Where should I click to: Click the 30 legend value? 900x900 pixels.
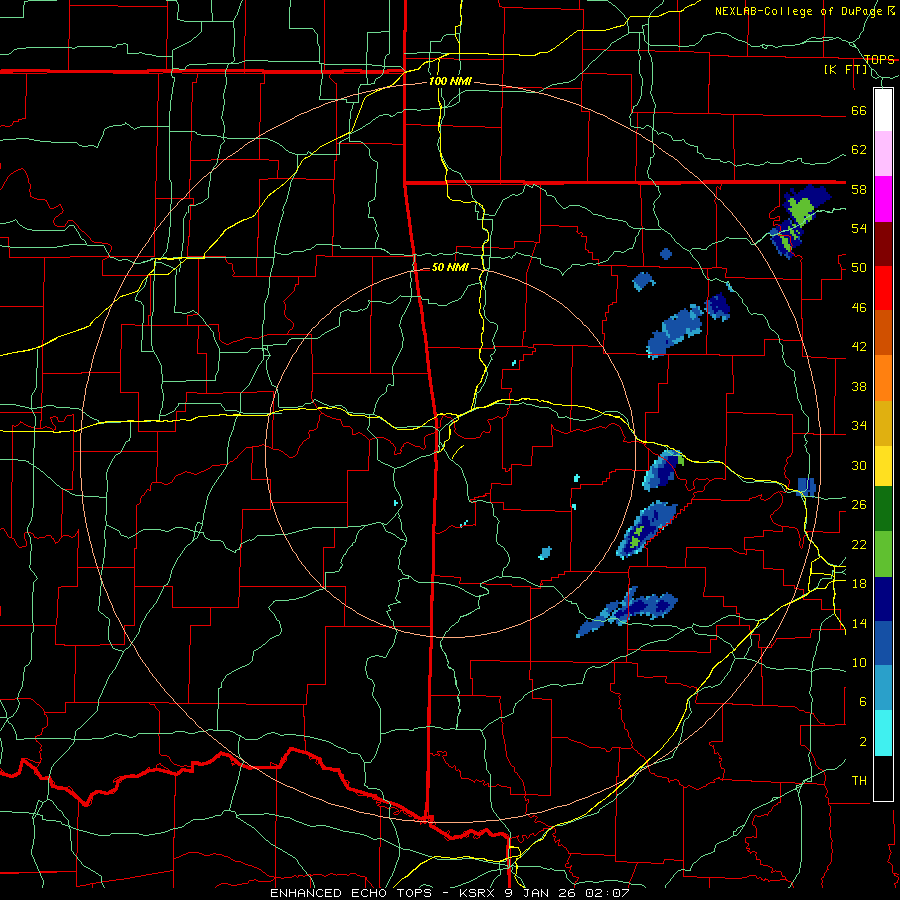[x=859, y=465]
